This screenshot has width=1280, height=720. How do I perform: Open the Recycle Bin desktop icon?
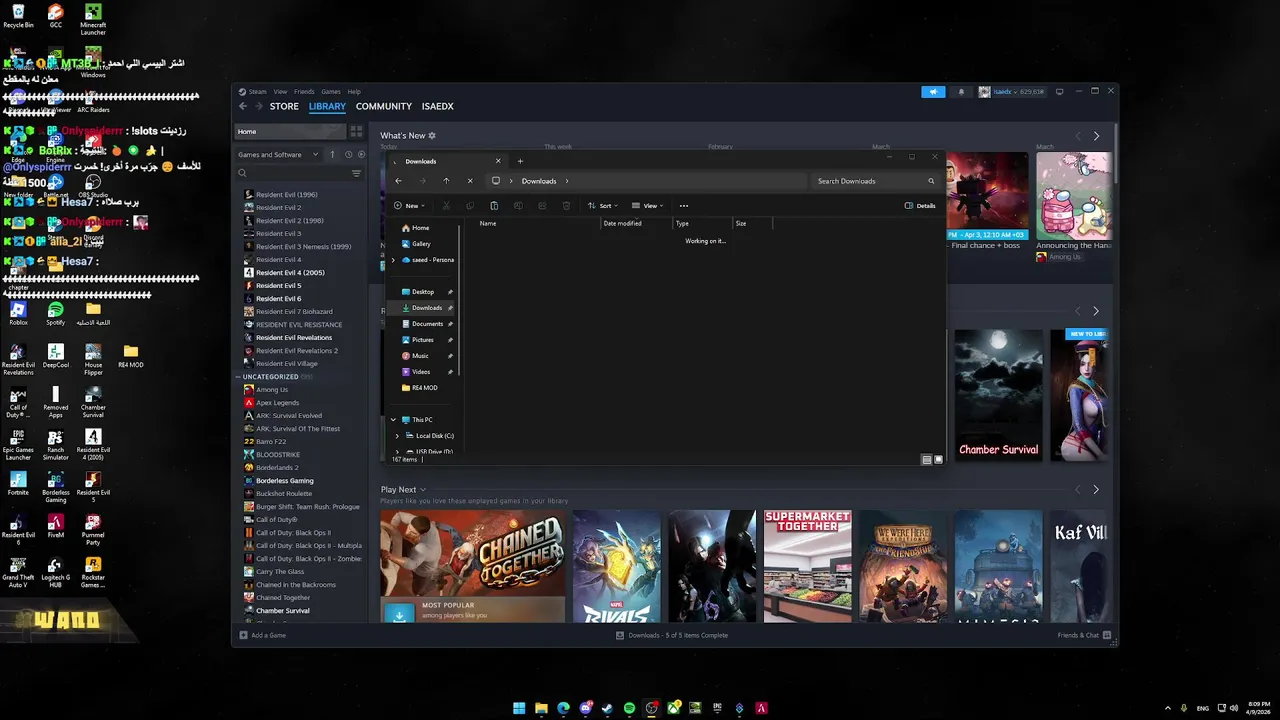coord(18,17)
